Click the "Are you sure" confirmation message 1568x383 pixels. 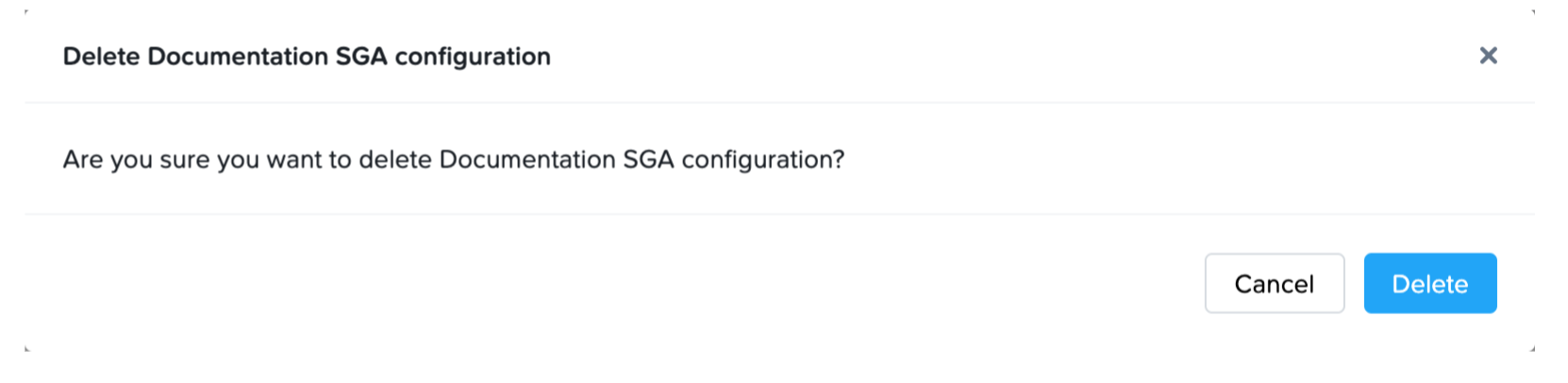pos(453,159)
